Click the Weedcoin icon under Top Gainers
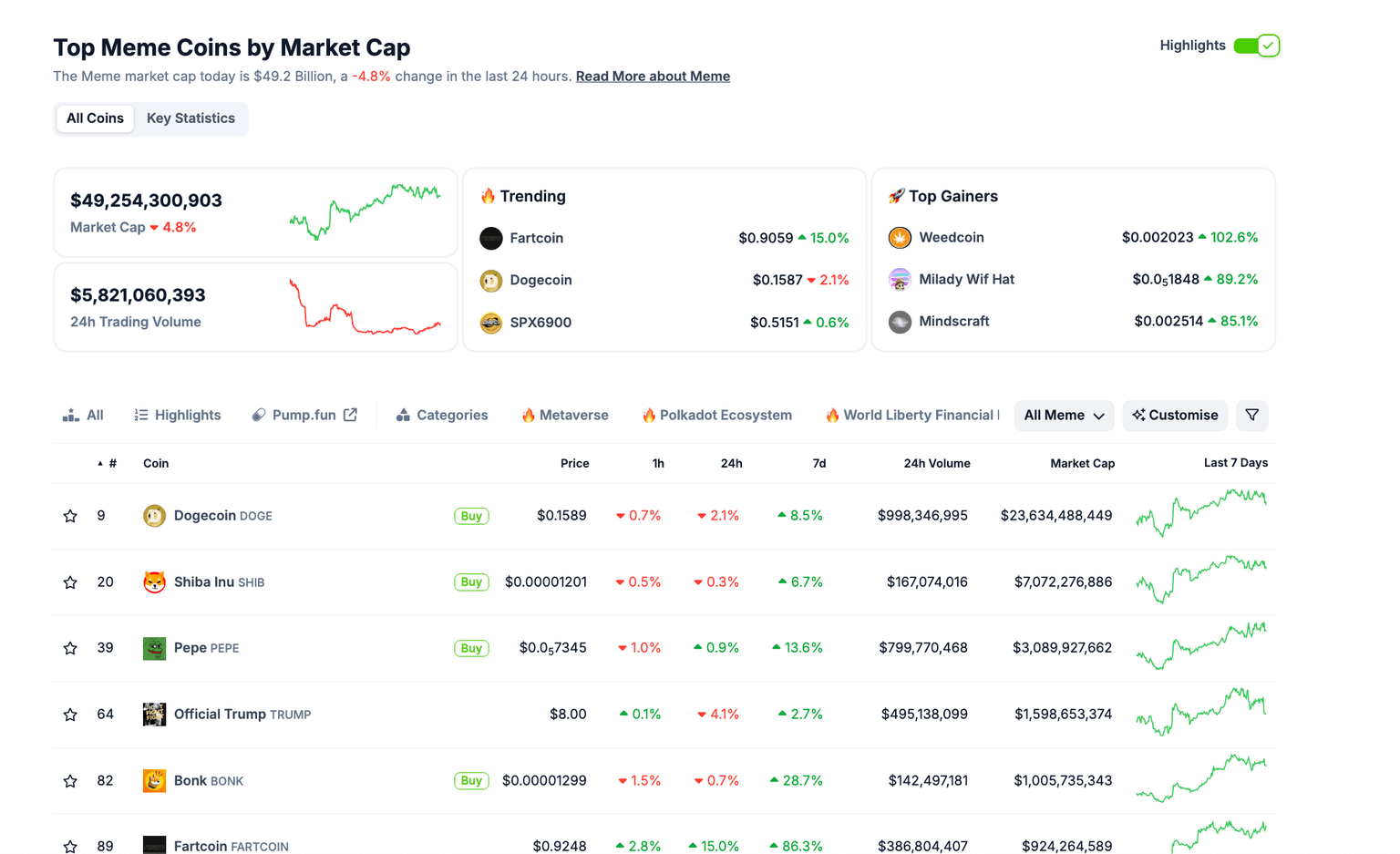Image resolution: width=1400 pixels, height=854 pixels. pos(900,237)
